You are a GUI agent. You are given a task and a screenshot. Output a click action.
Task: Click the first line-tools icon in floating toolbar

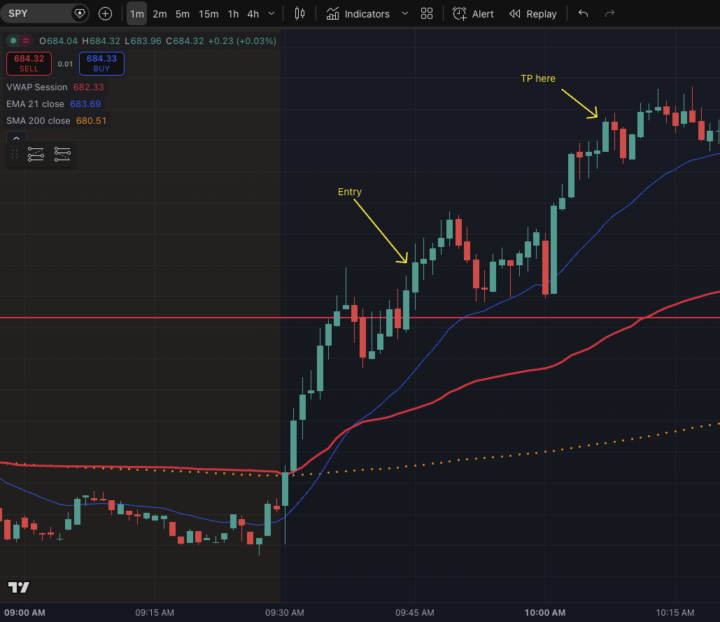[36, 154]
